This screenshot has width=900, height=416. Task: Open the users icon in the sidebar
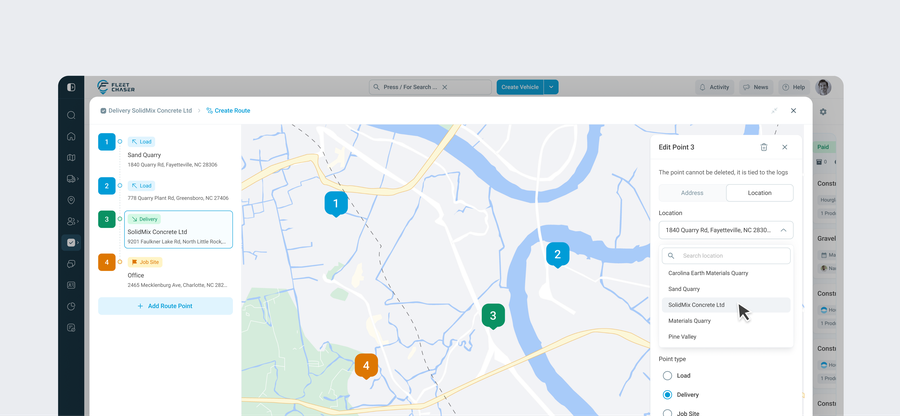tap(71, 221)
